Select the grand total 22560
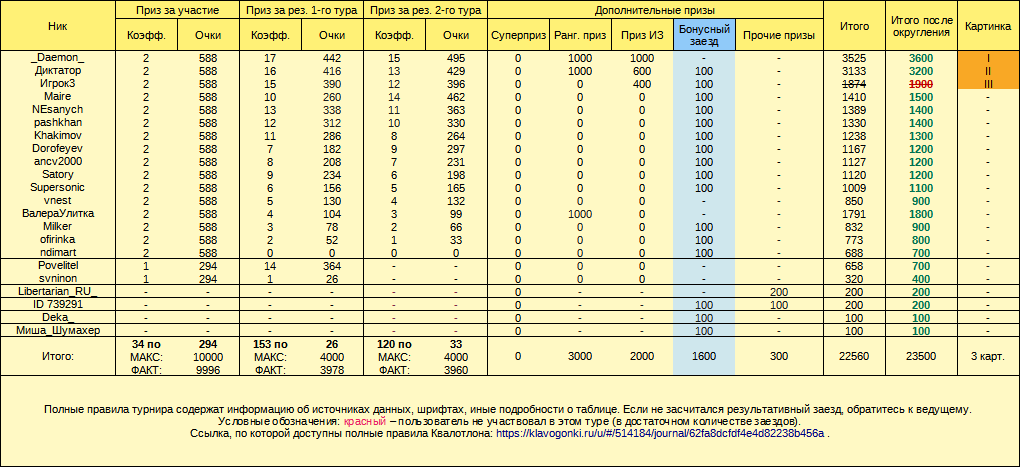 (854, 356)
